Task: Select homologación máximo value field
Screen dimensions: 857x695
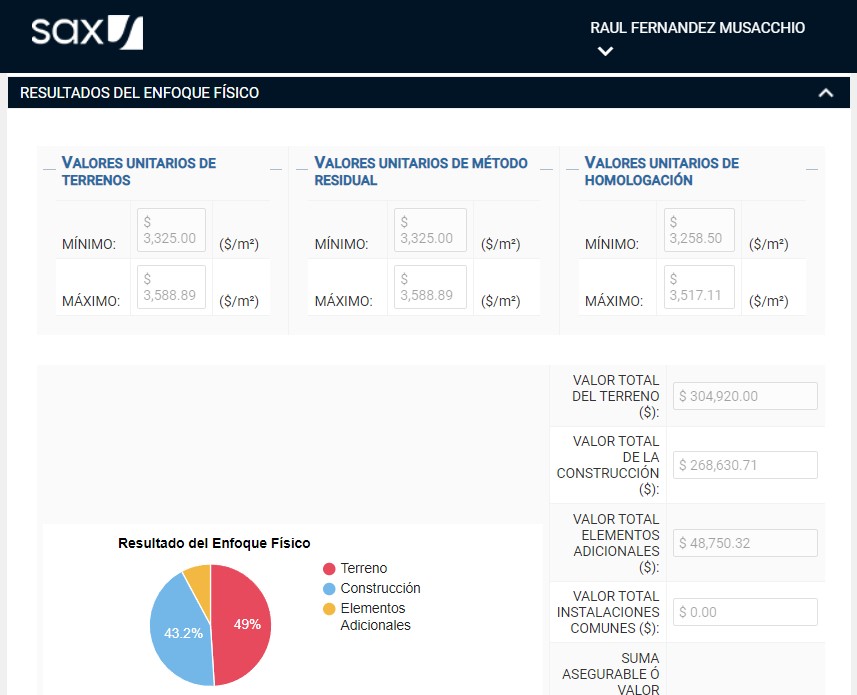Action: click(x=698, y=287)
